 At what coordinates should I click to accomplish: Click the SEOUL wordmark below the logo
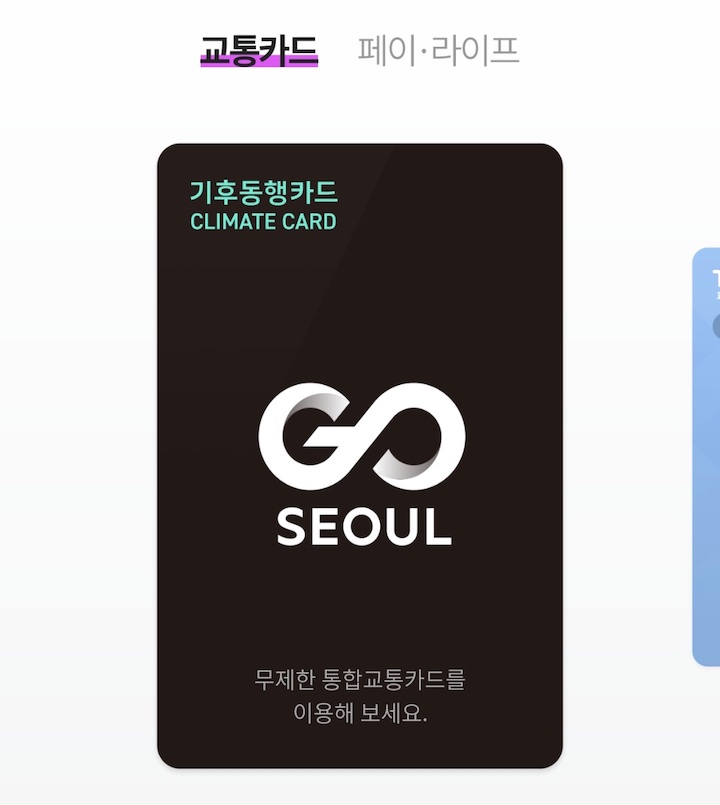click(364, 527)
